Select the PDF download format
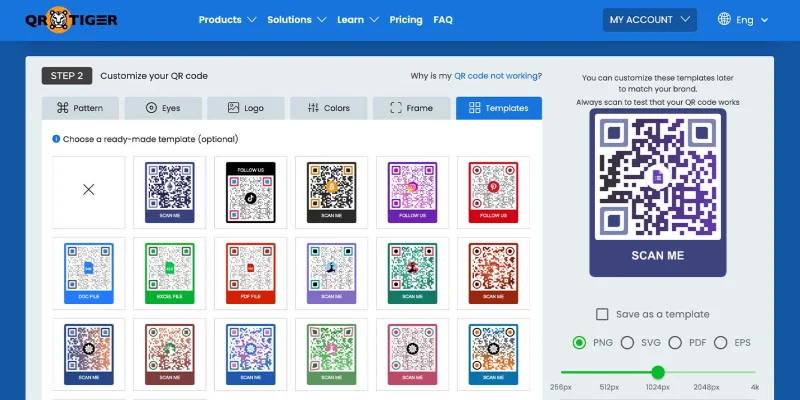800x400 pixels. coord(675,342)
